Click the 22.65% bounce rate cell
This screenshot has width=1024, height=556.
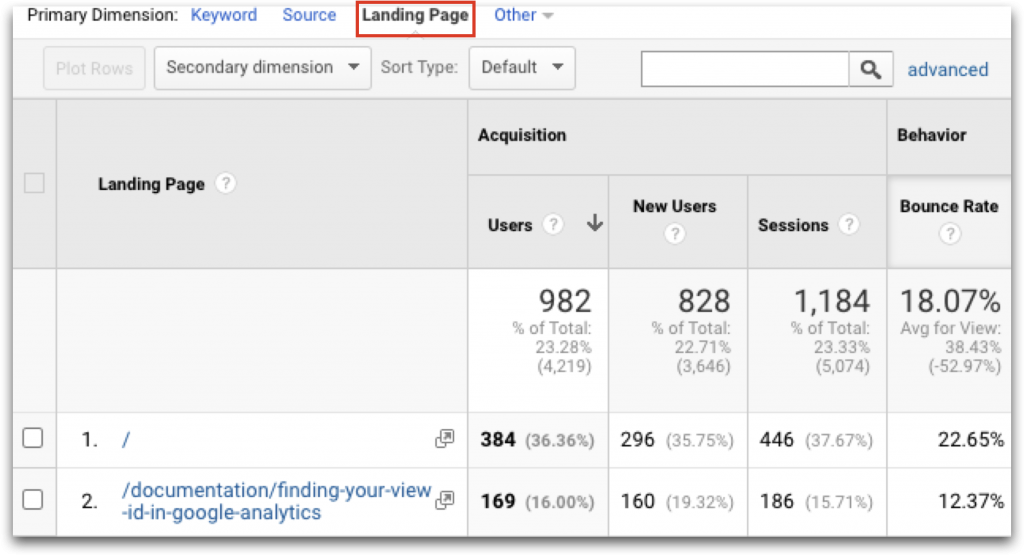click(x=970, y=440)
